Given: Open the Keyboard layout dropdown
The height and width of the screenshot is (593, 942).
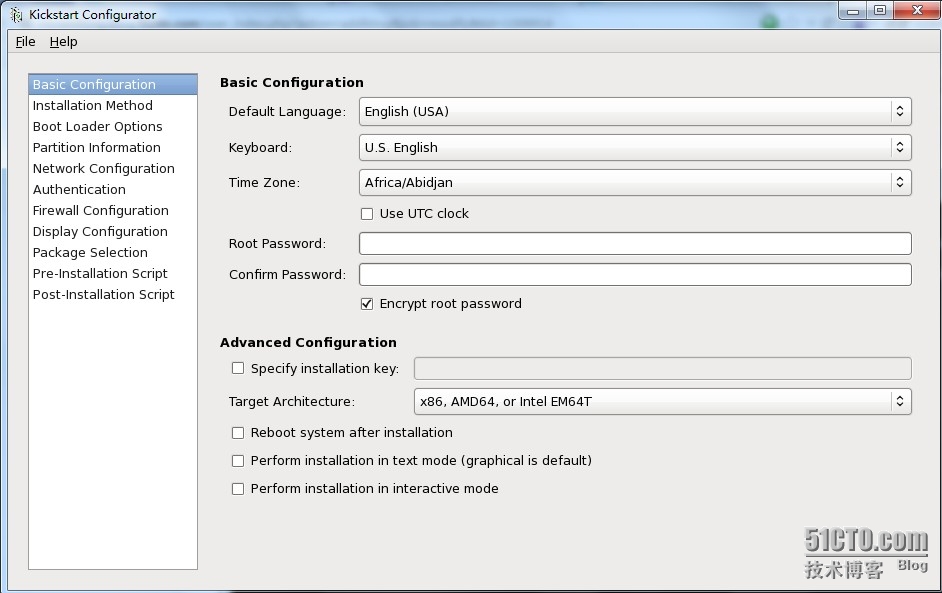Looking at the screenshot, I should (635, 147).
